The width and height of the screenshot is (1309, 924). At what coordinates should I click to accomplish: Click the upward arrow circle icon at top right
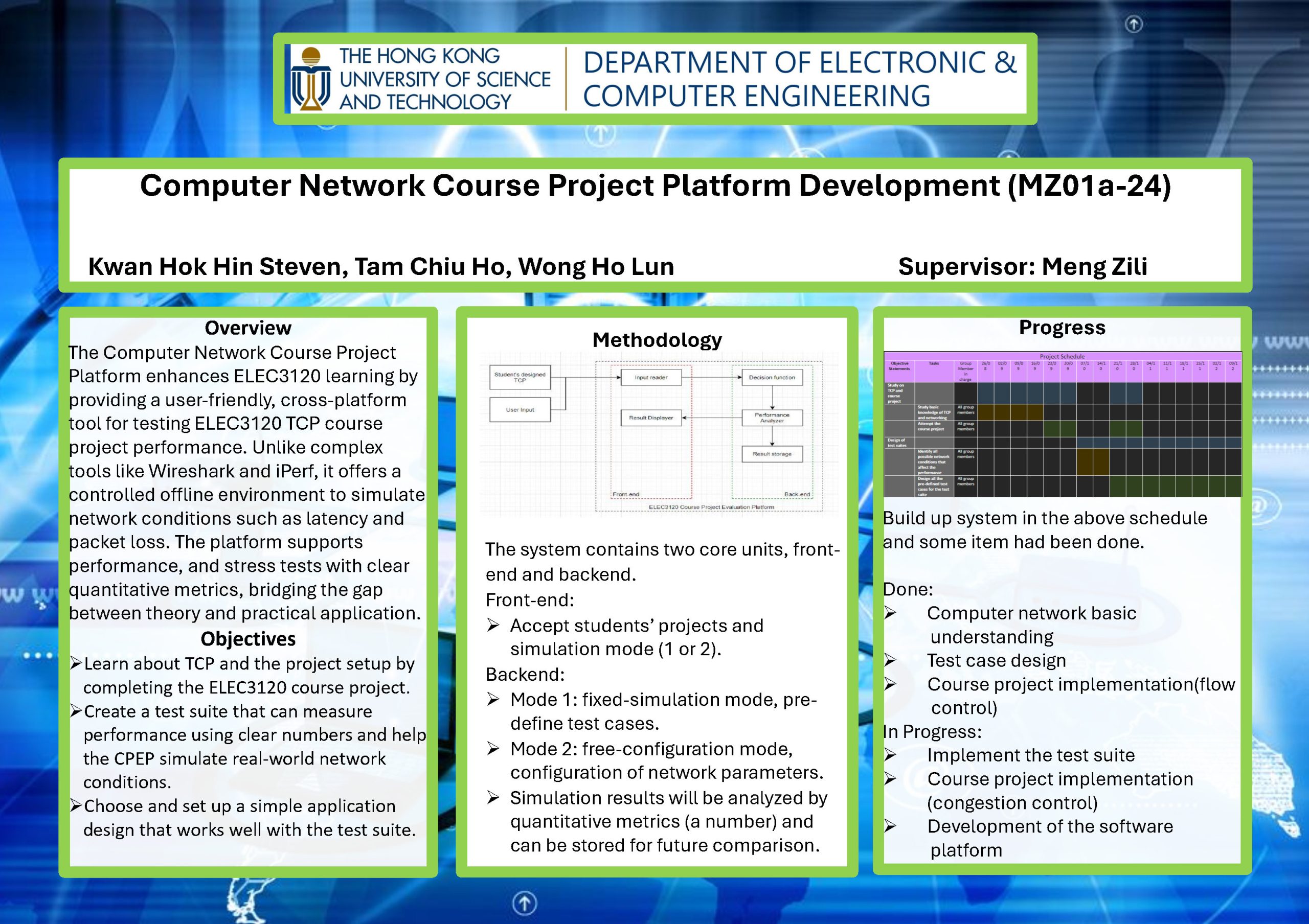[x=1134, y=25]
